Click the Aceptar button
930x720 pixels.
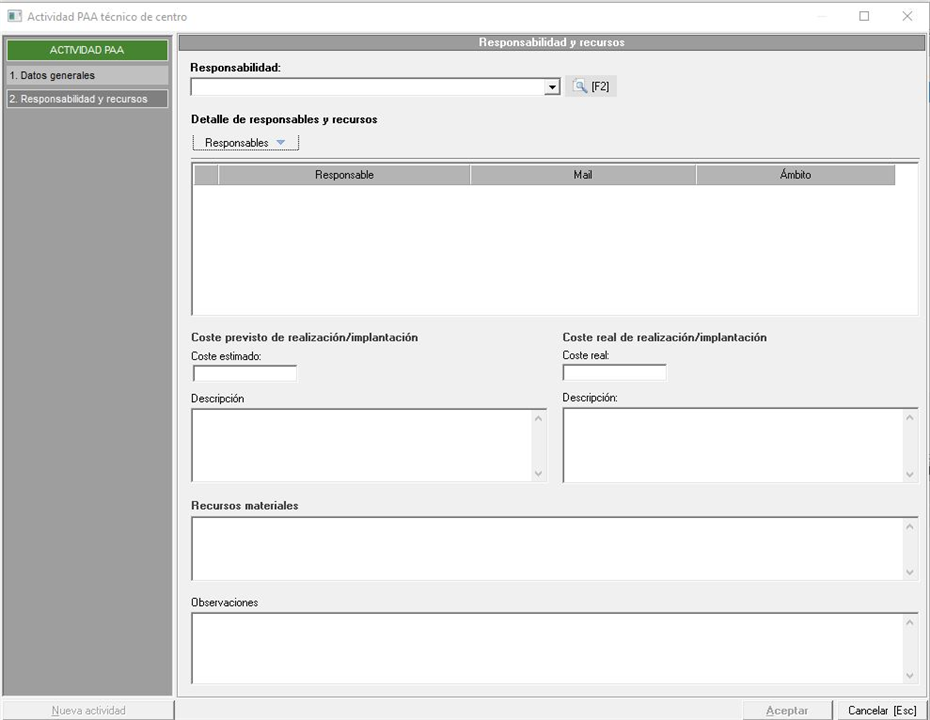pos(786,710)
